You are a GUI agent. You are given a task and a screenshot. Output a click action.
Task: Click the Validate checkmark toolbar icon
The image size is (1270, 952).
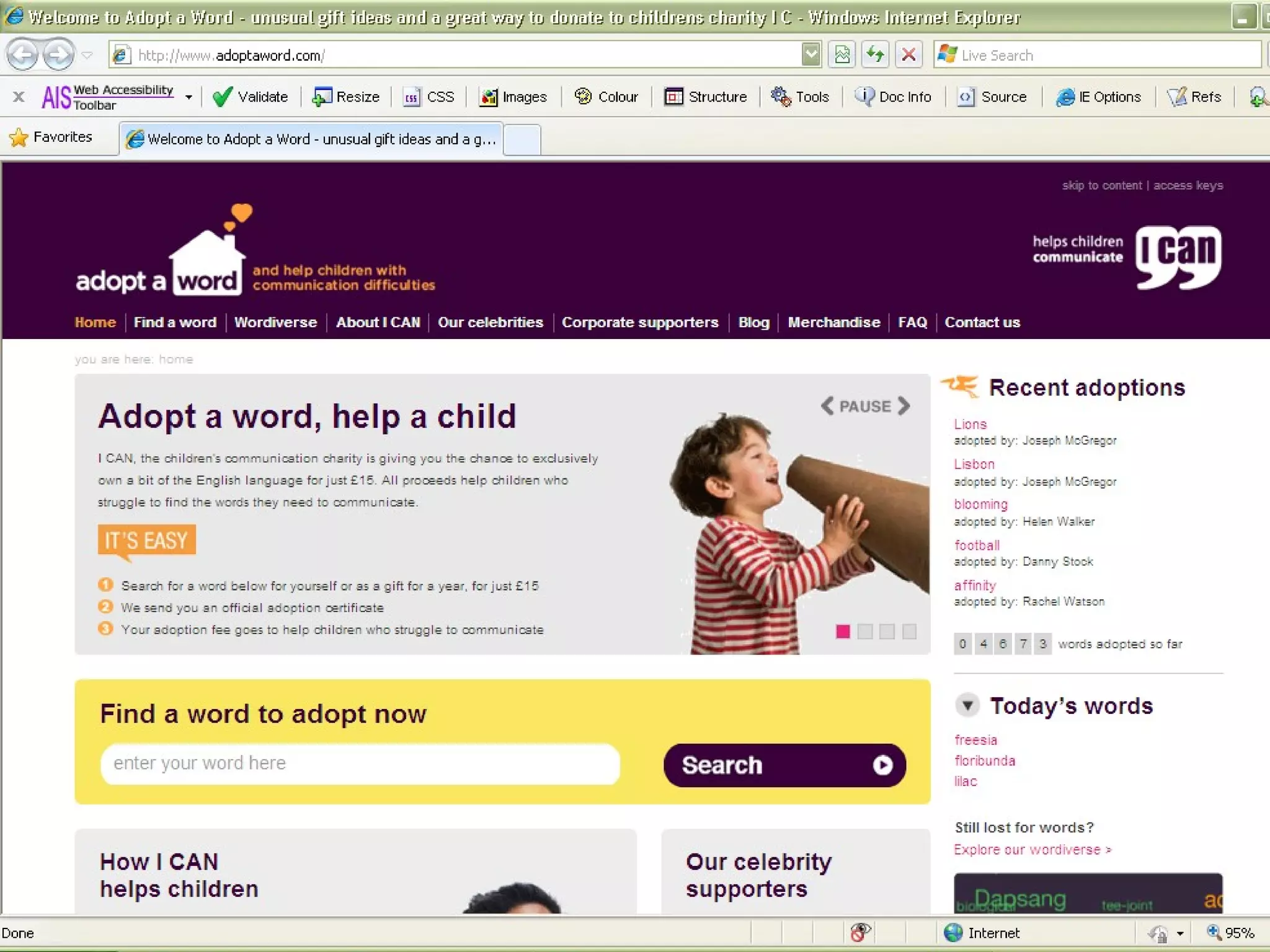point(222,97)
